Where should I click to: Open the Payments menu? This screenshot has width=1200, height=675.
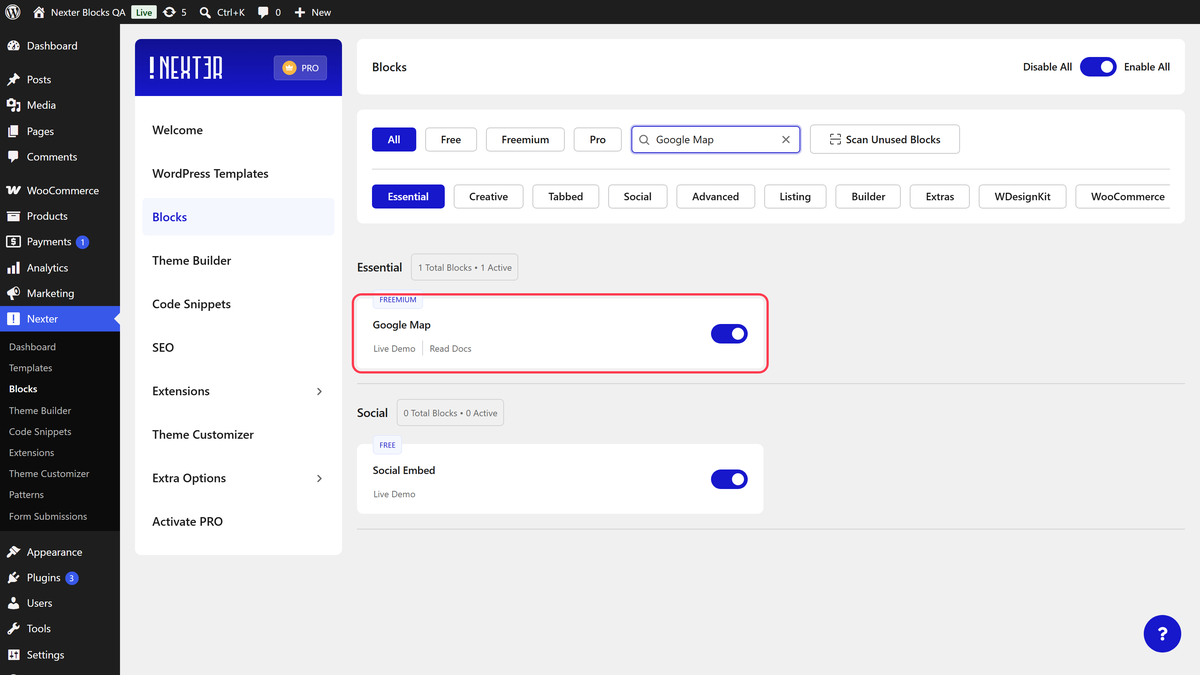60,242
